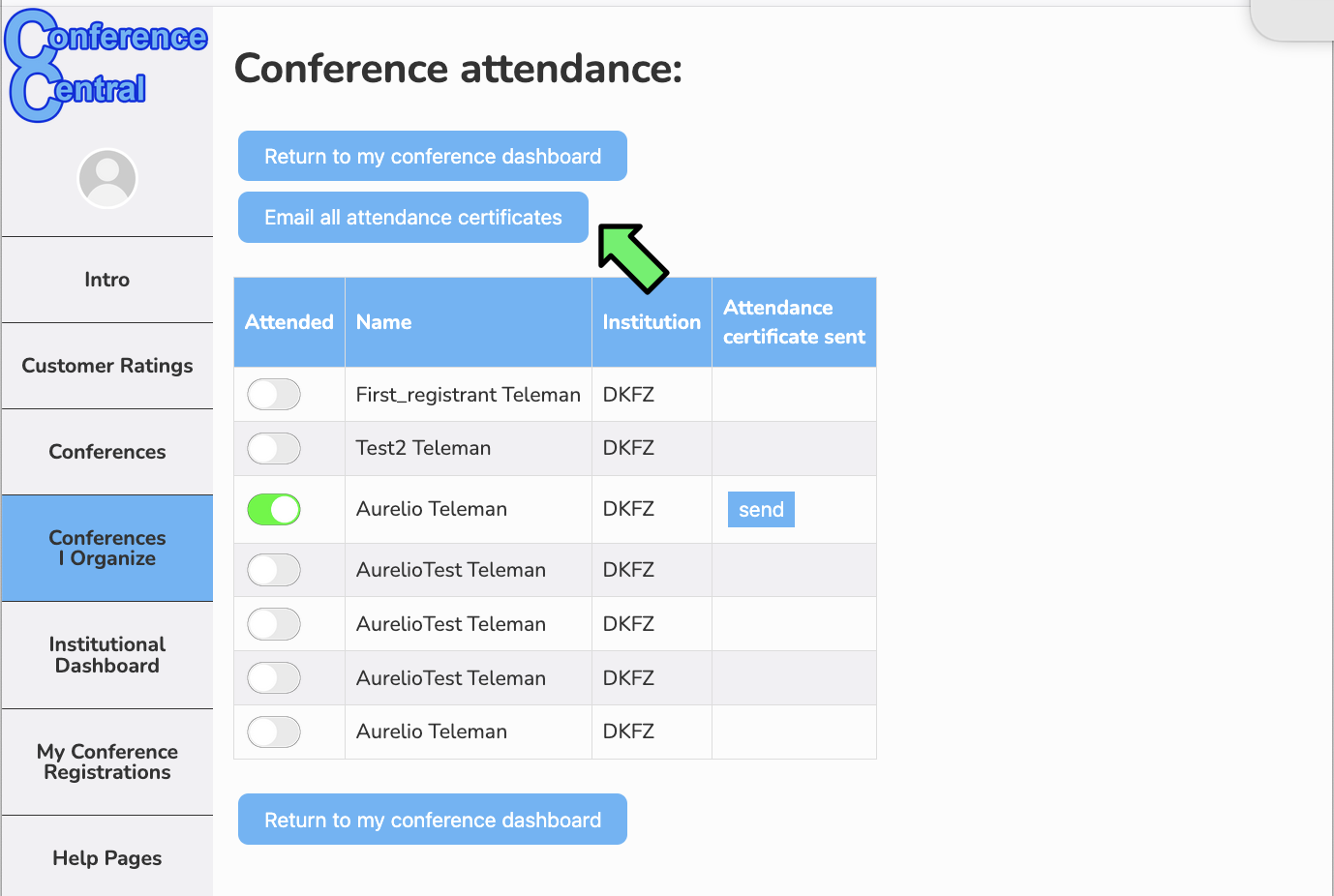Open Institutional Dashboard sidebar item
This screenshot has width=1334, height=896.
click(x=107, y=655)
